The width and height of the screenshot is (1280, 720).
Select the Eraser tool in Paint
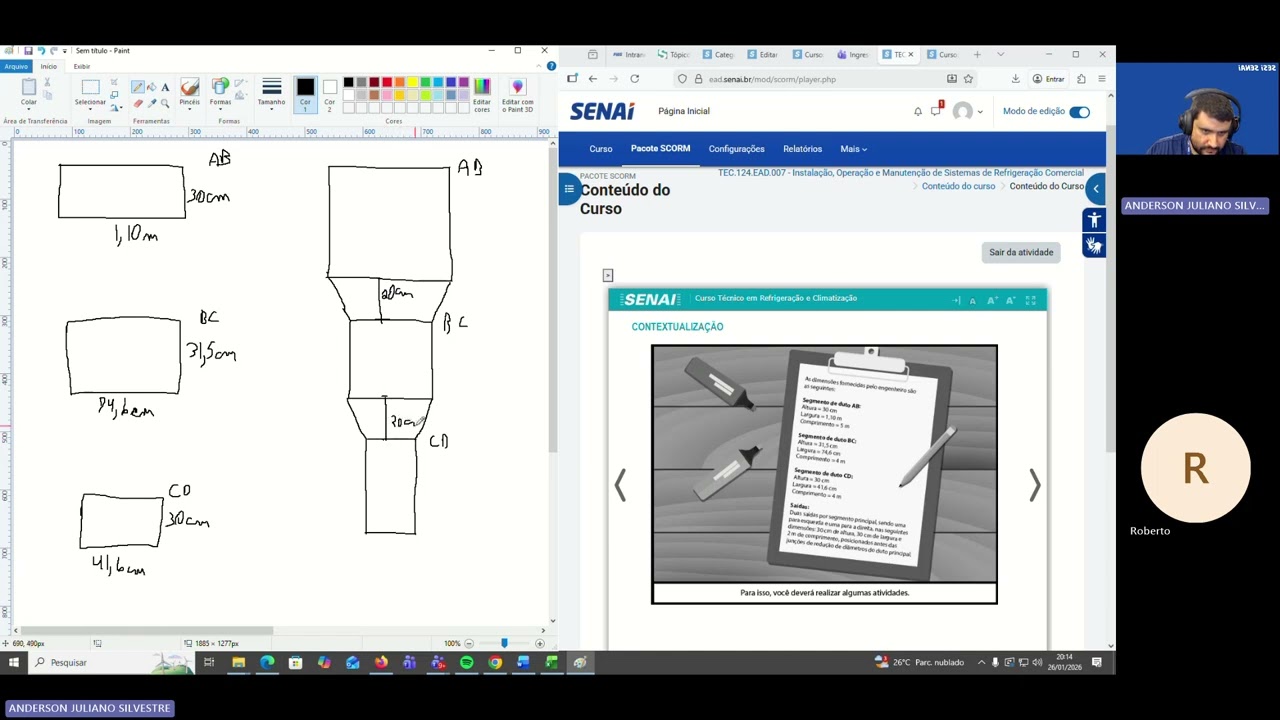point(138,102)
